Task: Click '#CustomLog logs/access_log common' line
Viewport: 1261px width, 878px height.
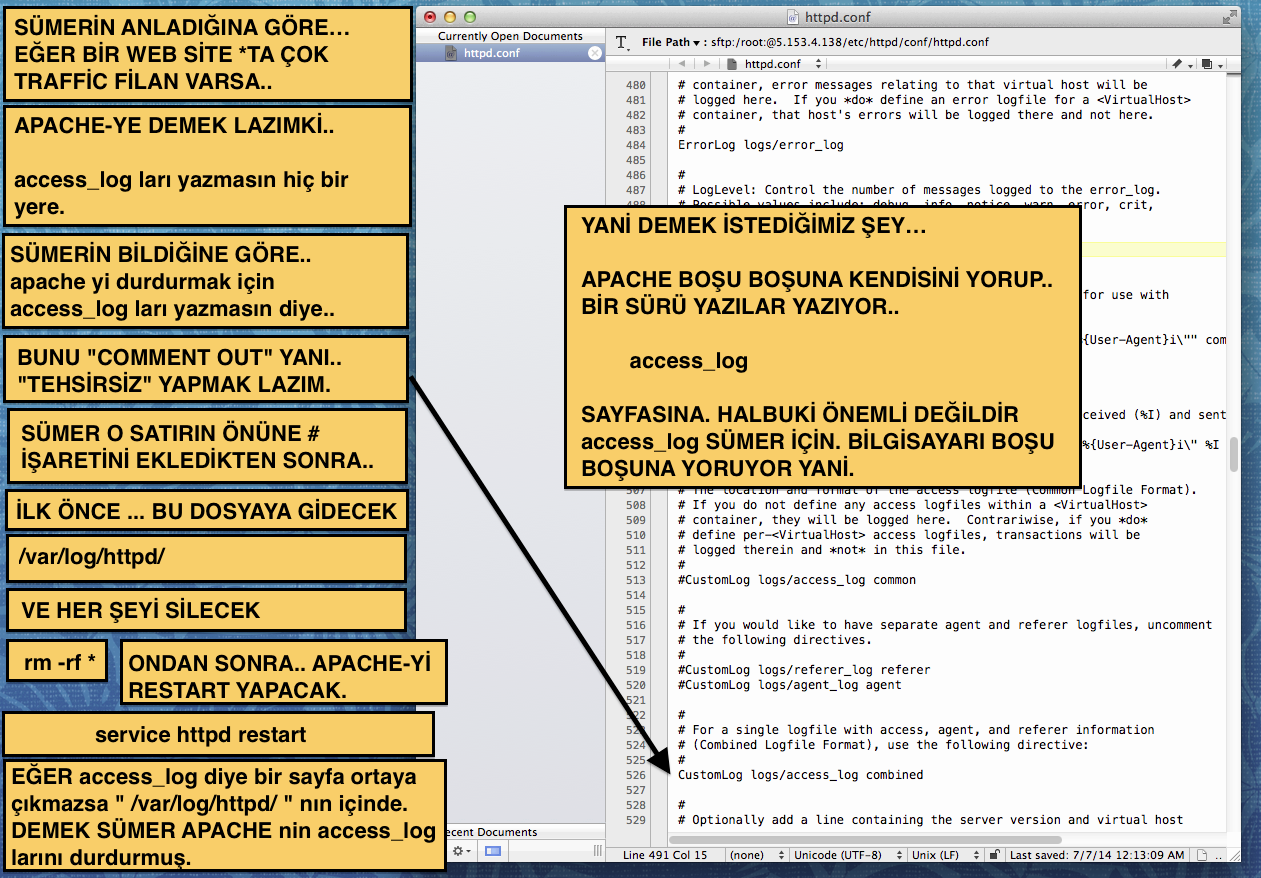Action: click(796, 580)
